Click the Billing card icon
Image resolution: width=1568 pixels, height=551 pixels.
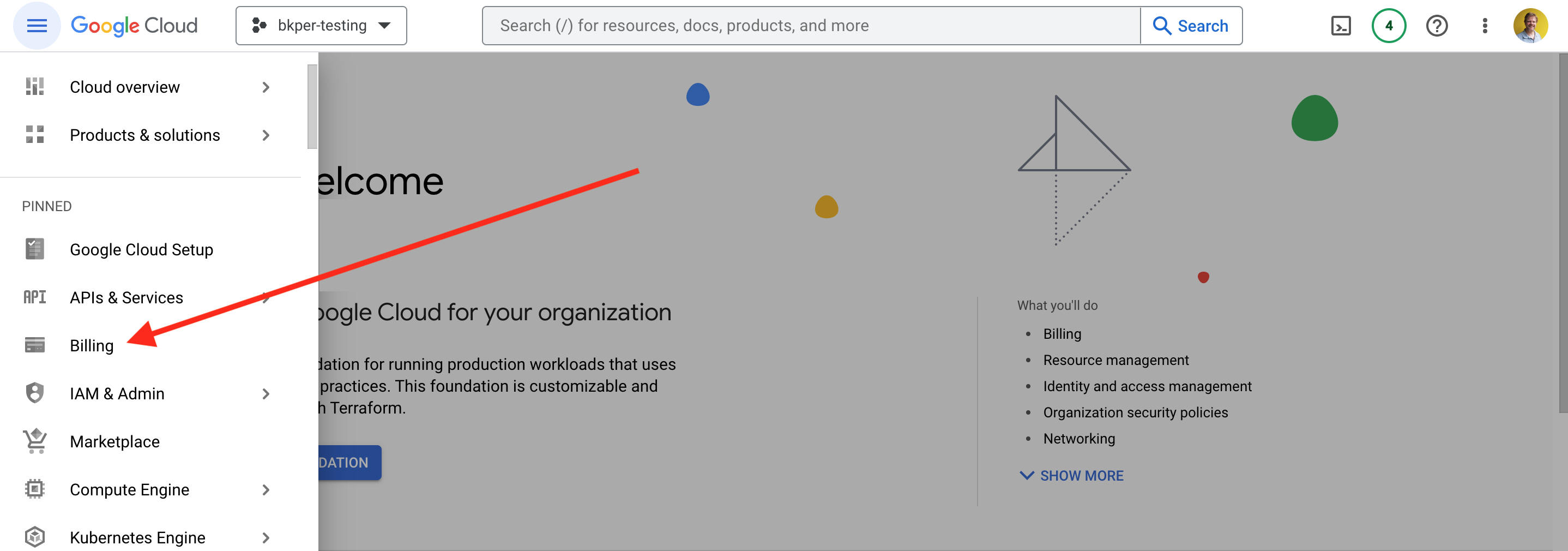click(x=34, y=345)
